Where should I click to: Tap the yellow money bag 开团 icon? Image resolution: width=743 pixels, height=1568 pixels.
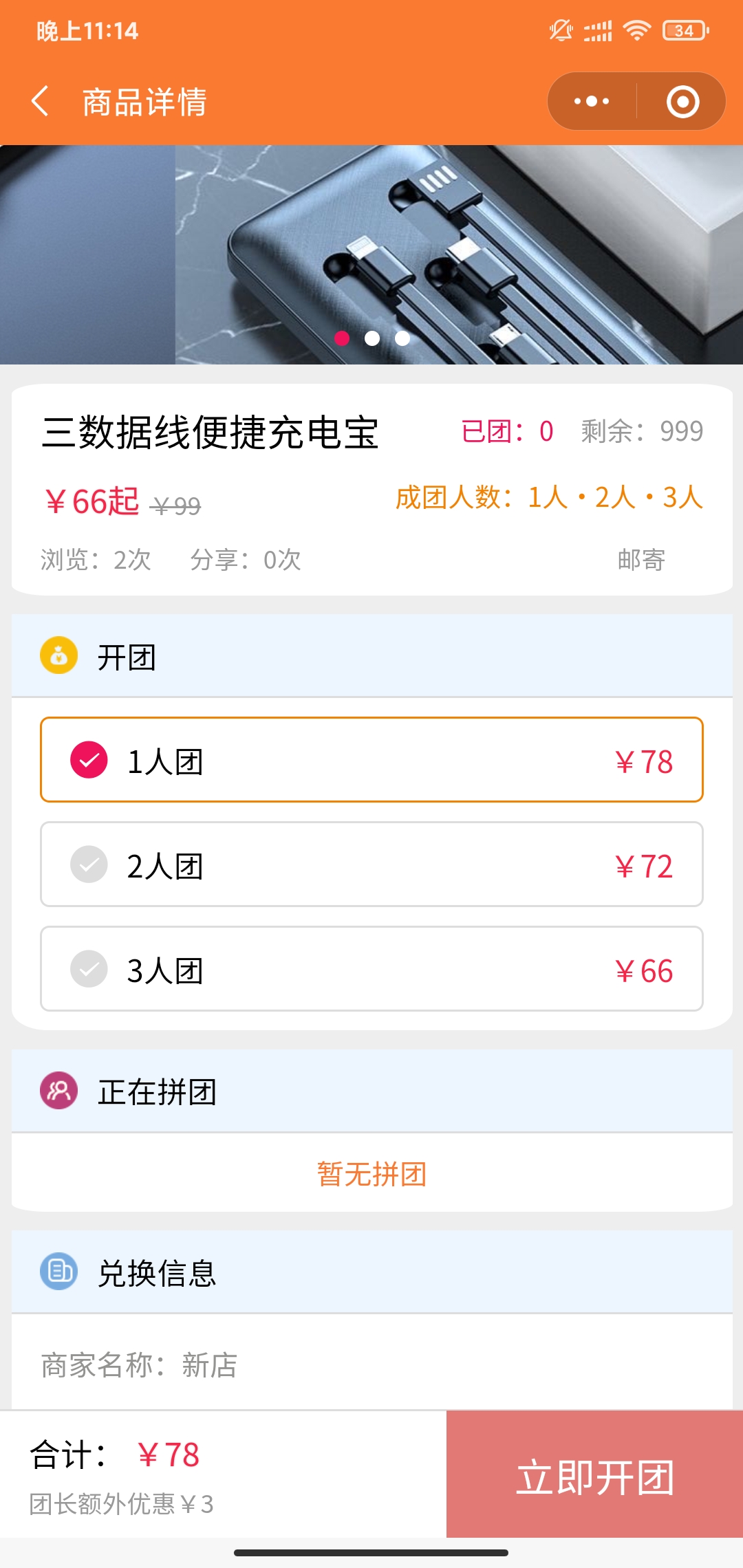pos(58,655)
